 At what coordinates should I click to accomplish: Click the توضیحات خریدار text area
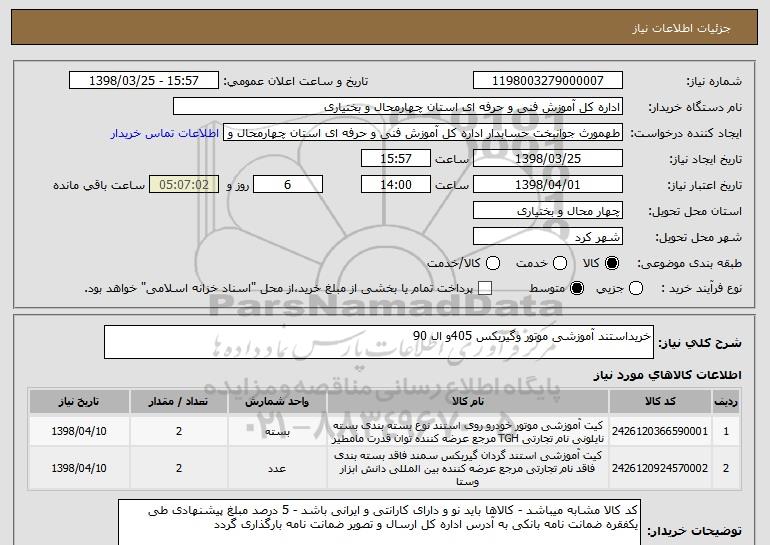[379, 523]
